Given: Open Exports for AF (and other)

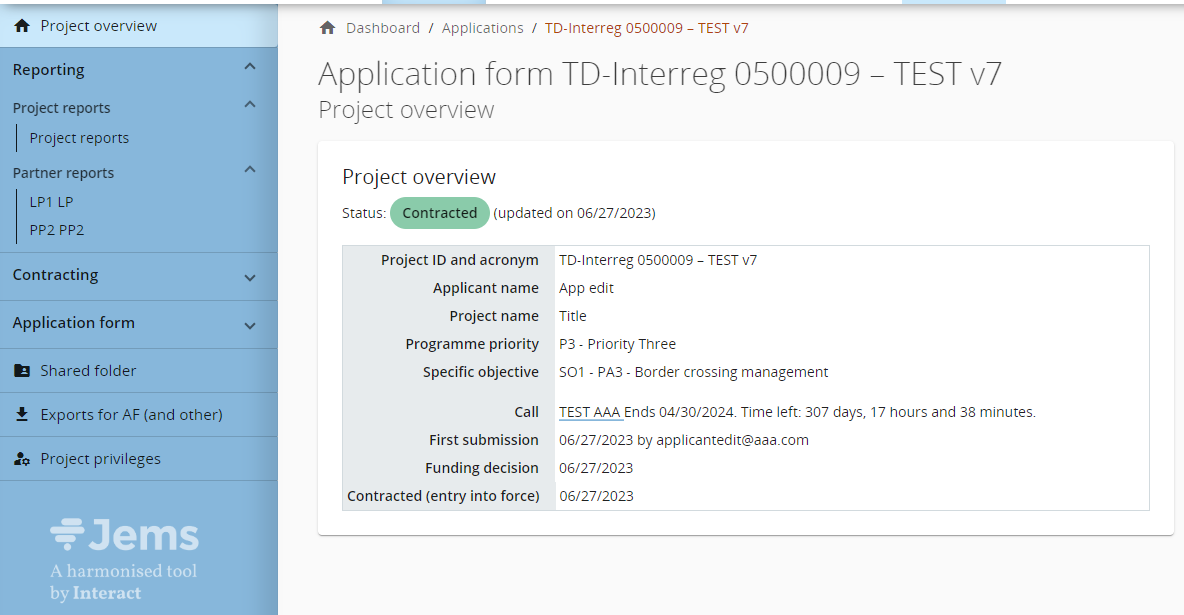Looking at the screenshot, I should tap(131, 415).
